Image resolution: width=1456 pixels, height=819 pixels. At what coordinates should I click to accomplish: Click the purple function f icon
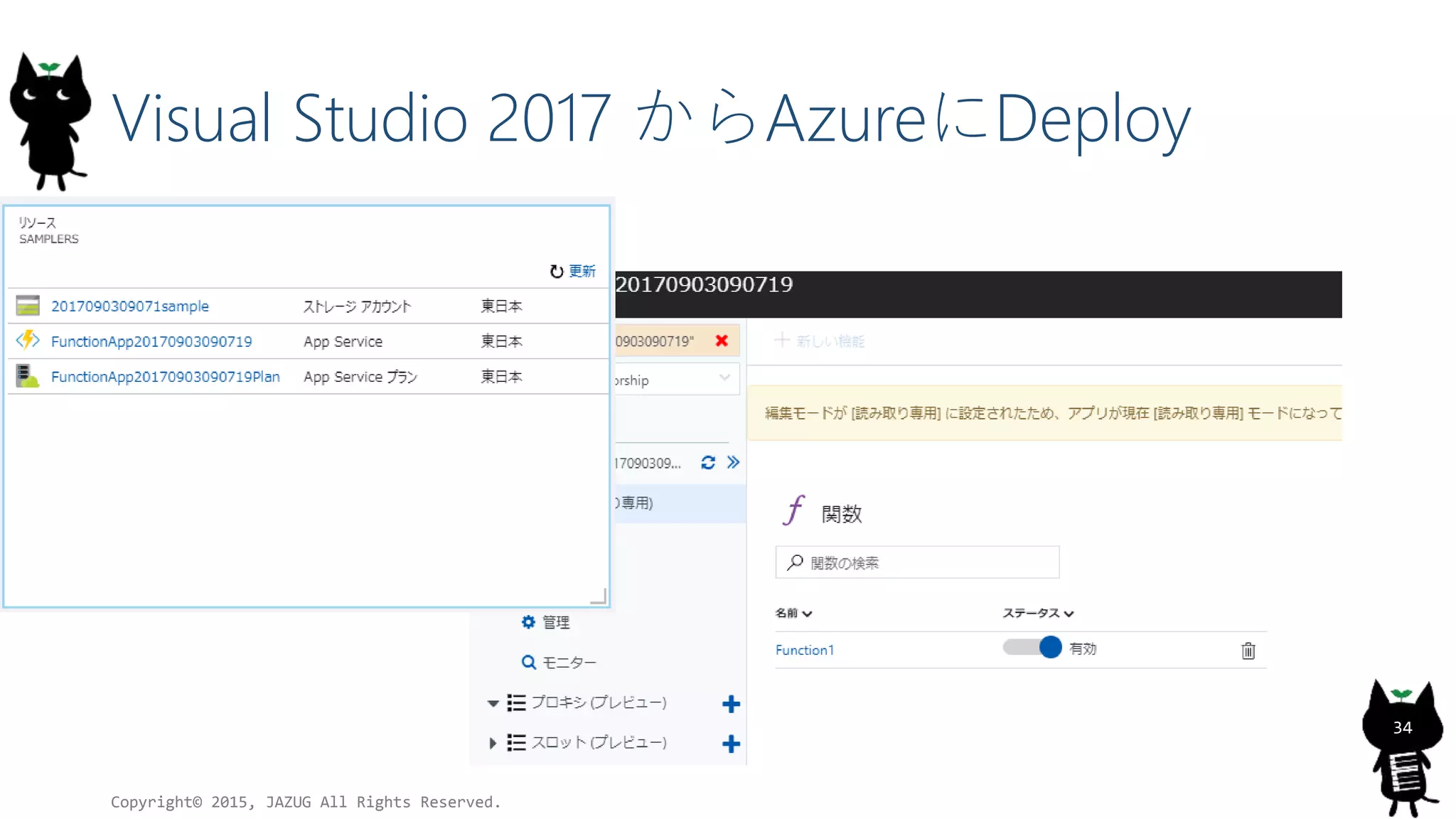coord(793,510)
